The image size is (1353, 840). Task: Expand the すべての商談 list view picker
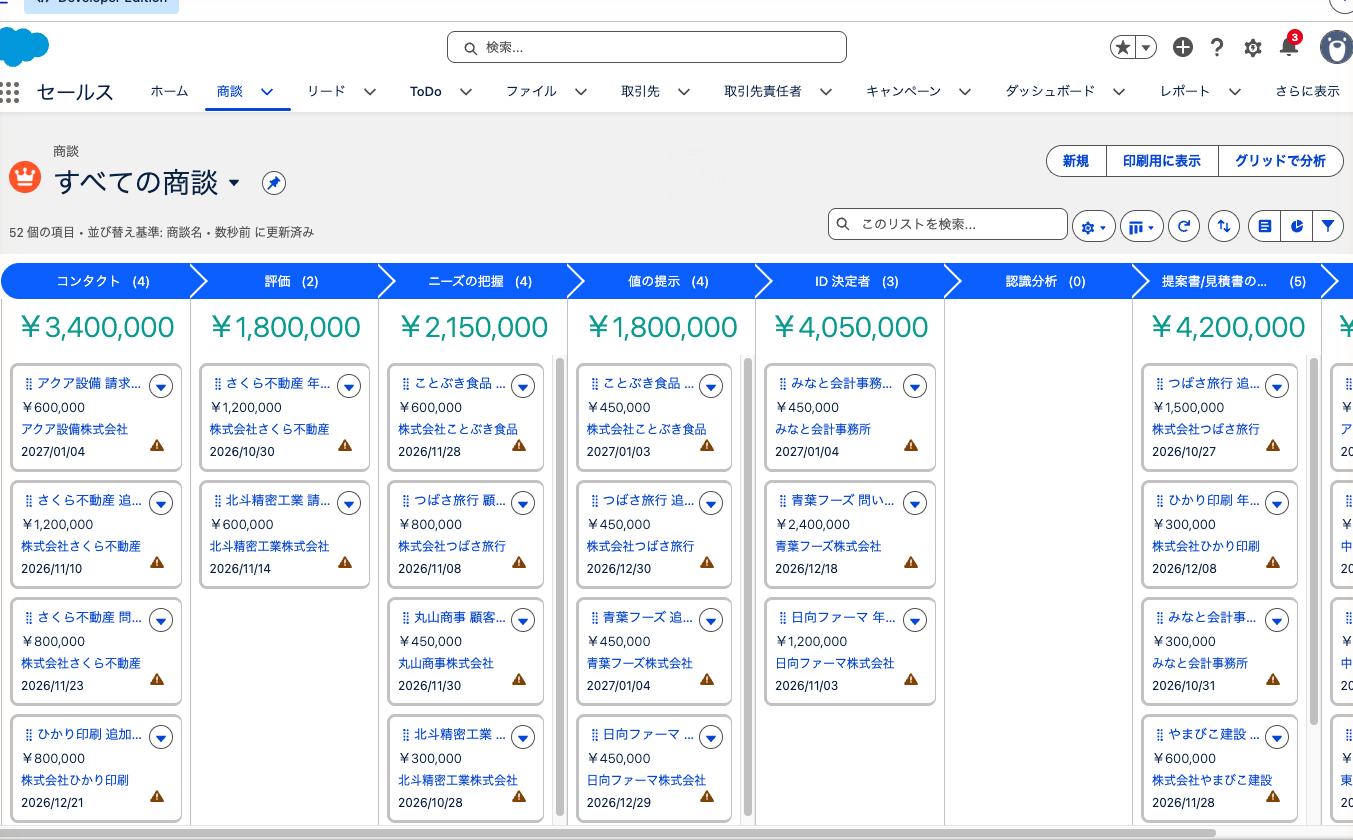coord(234,183)
